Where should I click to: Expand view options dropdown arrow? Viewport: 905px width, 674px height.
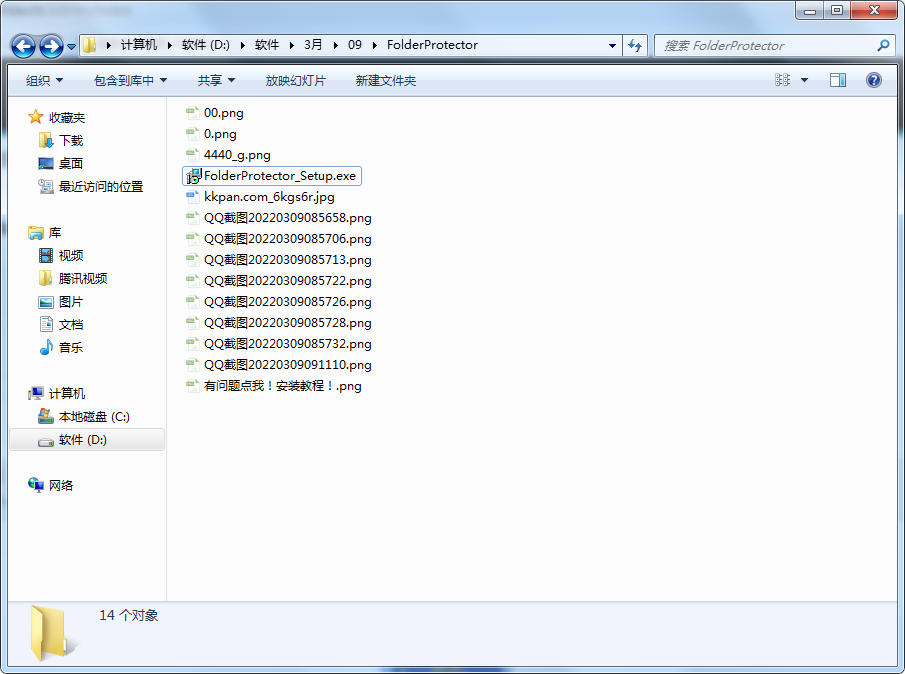[804, 80]
